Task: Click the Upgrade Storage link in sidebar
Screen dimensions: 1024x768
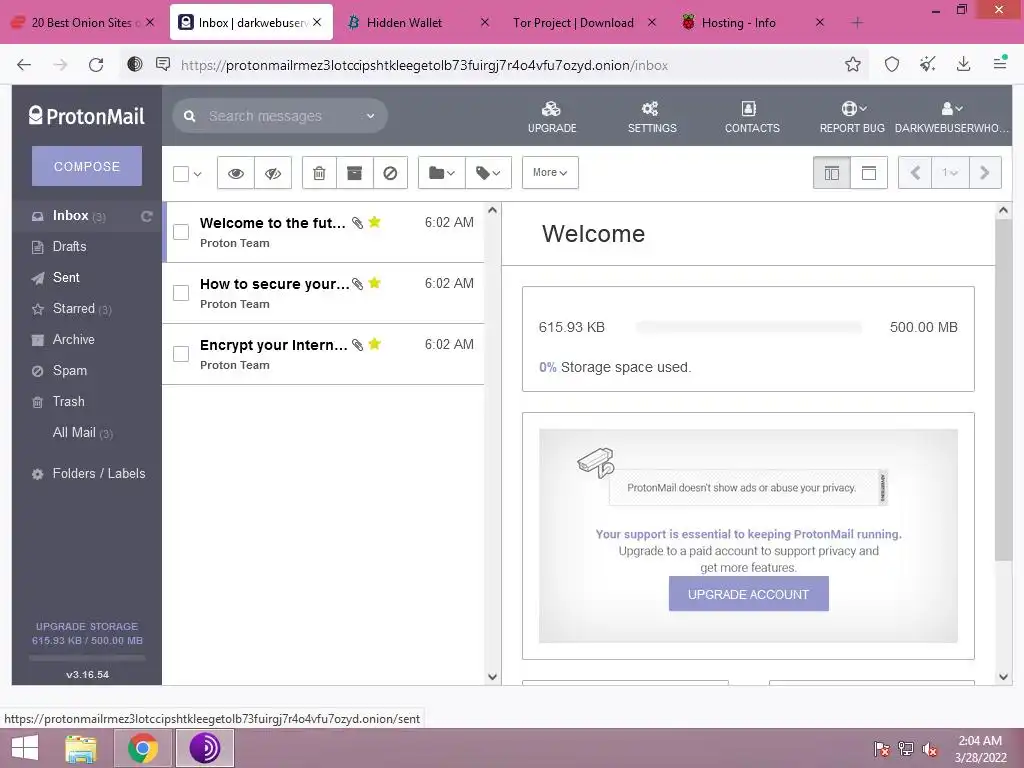Action: click(87, 626)
